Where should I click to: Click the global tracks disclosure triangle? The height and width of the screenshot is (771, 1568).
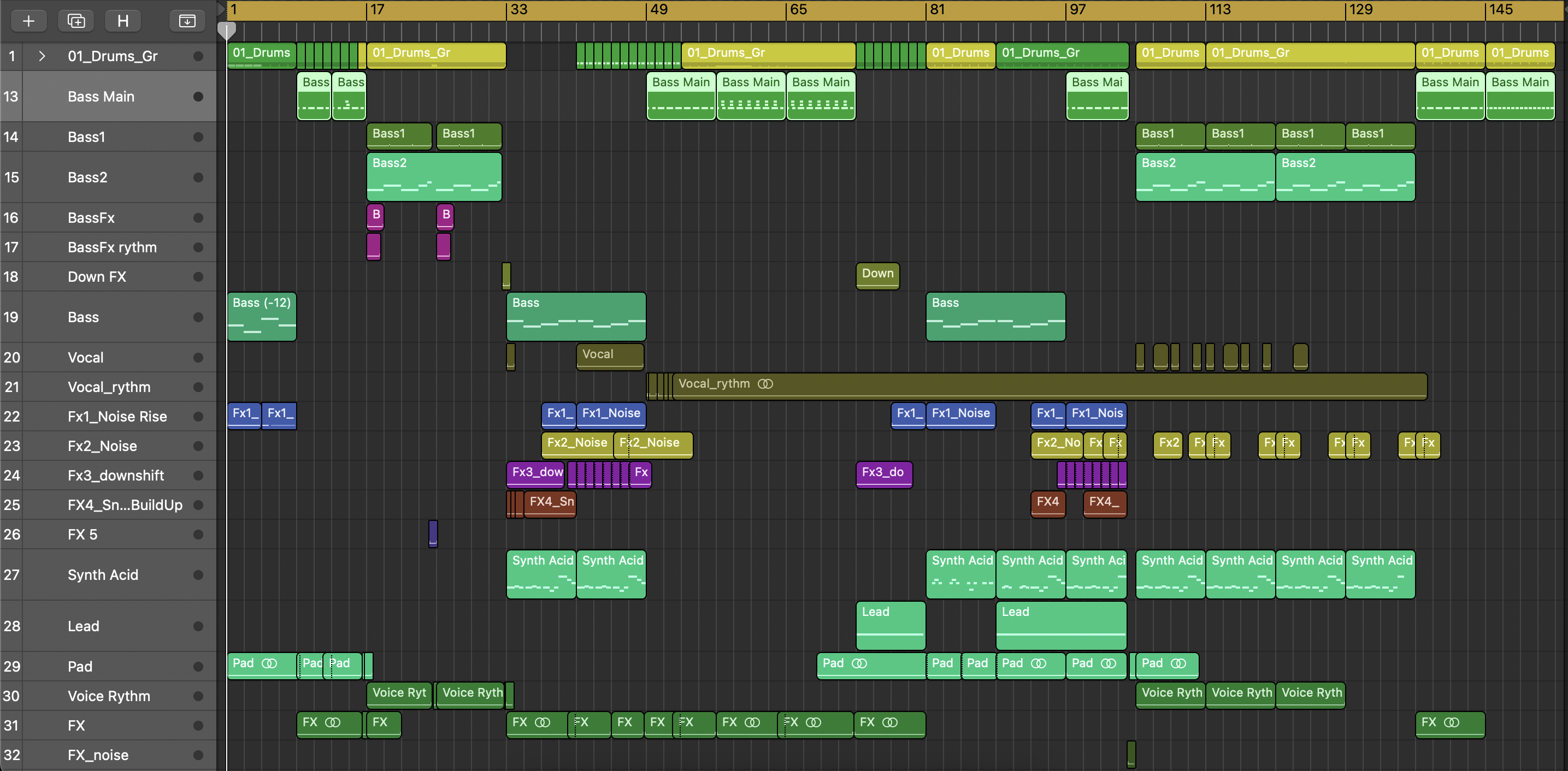point(221,9)
